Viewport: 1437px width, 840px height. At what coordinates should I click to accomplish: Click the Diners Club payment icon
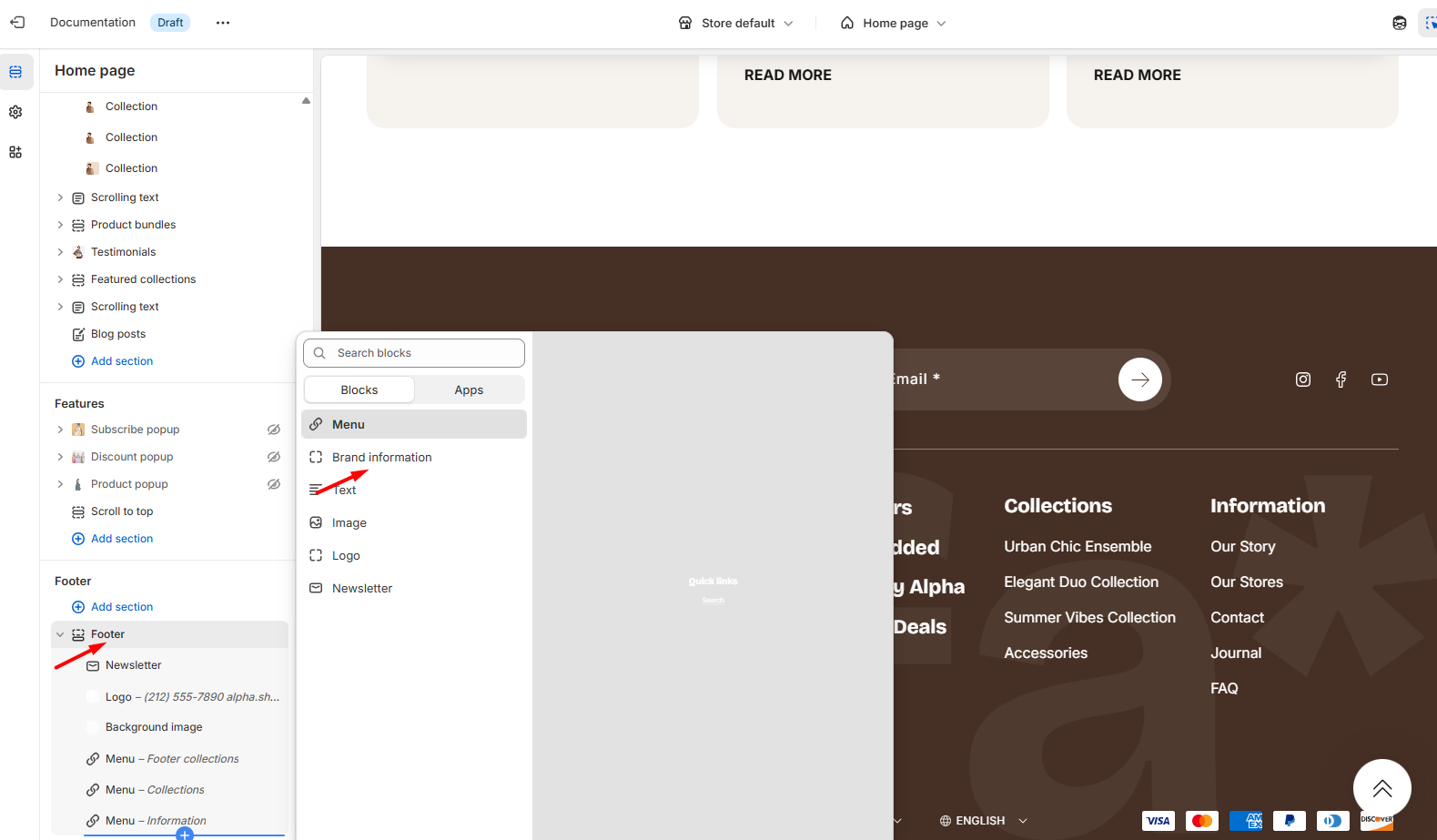click(1333, 821)
